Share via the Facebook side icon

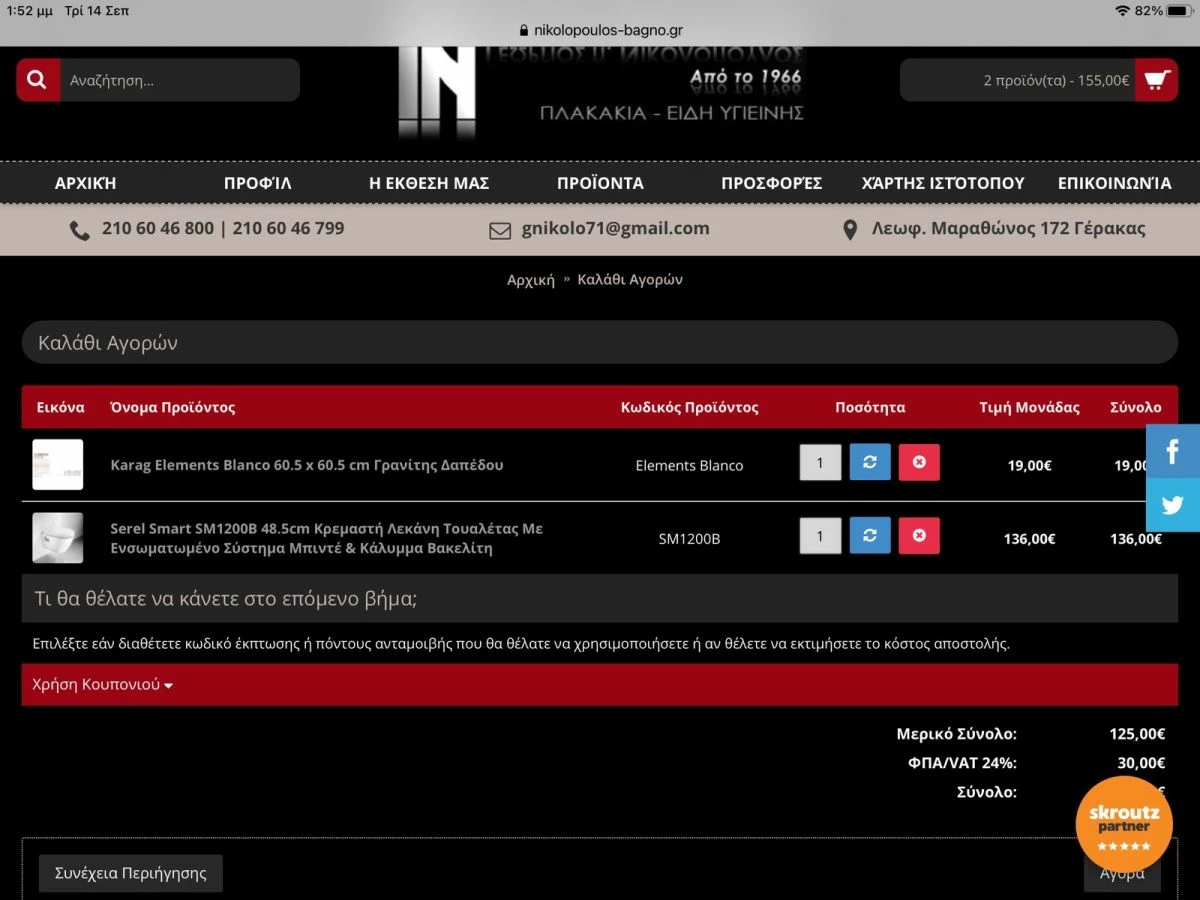tap(1172, 451)
